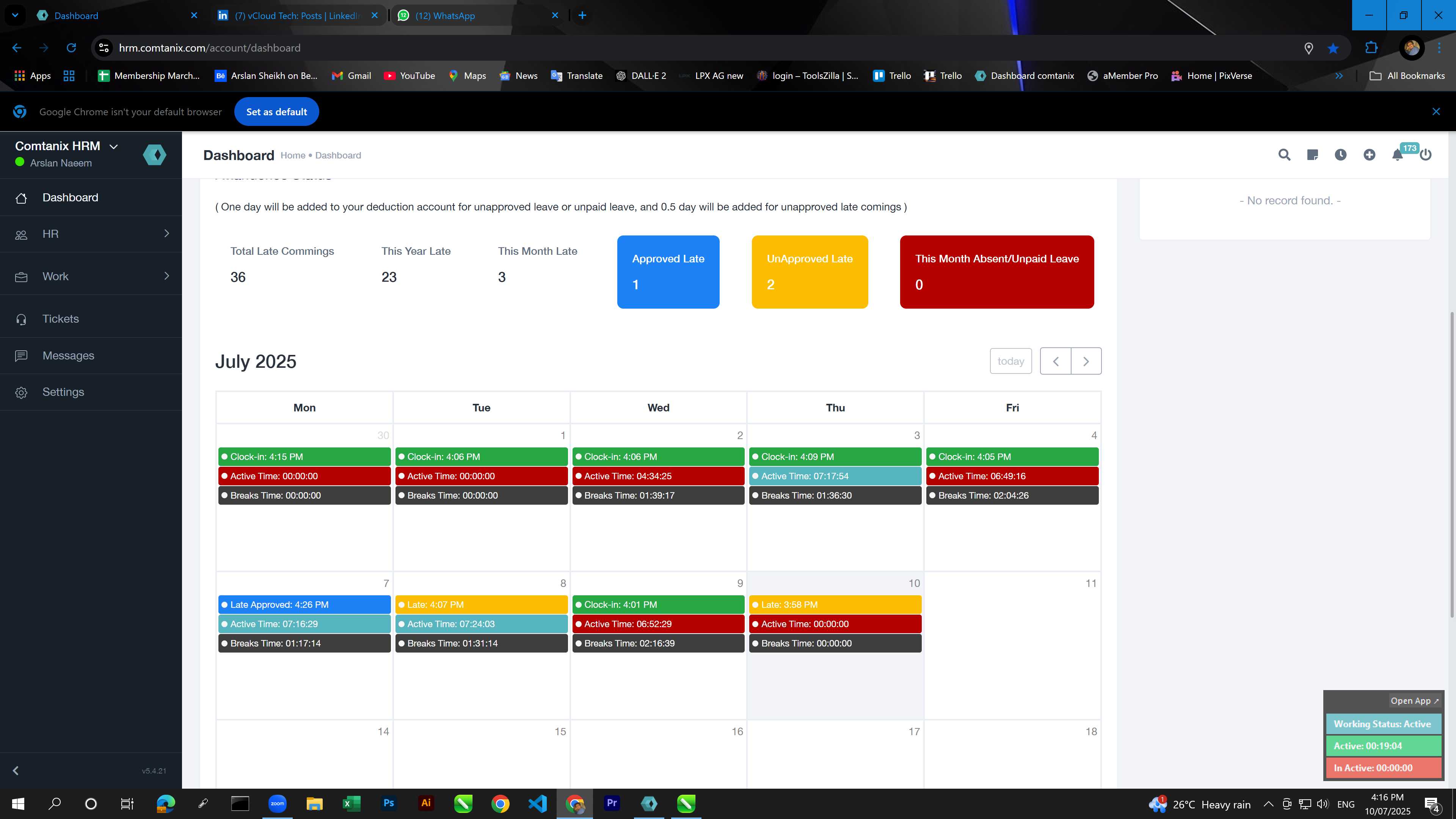The image size is (1456, 819).
Task: Open tab search dropdown arrow
Action: 15,15
